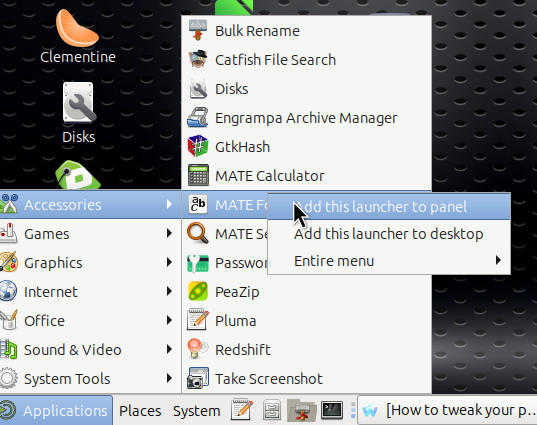Click the Bulk Rename folder panel launcher
Viewport: 537px width, 425px height.
click(x=301, y=410)
